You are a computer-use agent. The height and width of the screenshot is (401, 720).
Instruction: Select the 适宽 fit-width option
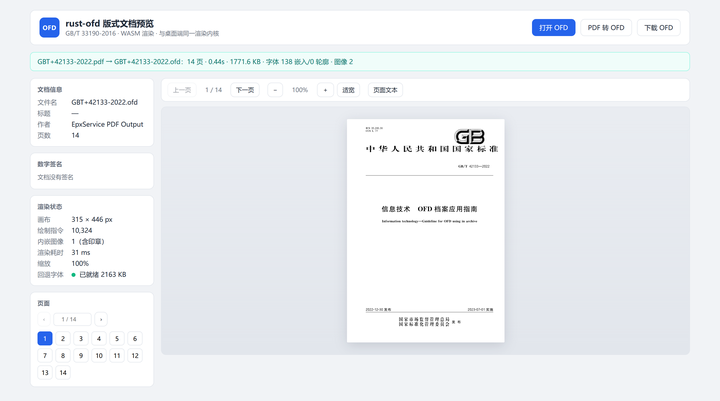(x=348, y=90)
